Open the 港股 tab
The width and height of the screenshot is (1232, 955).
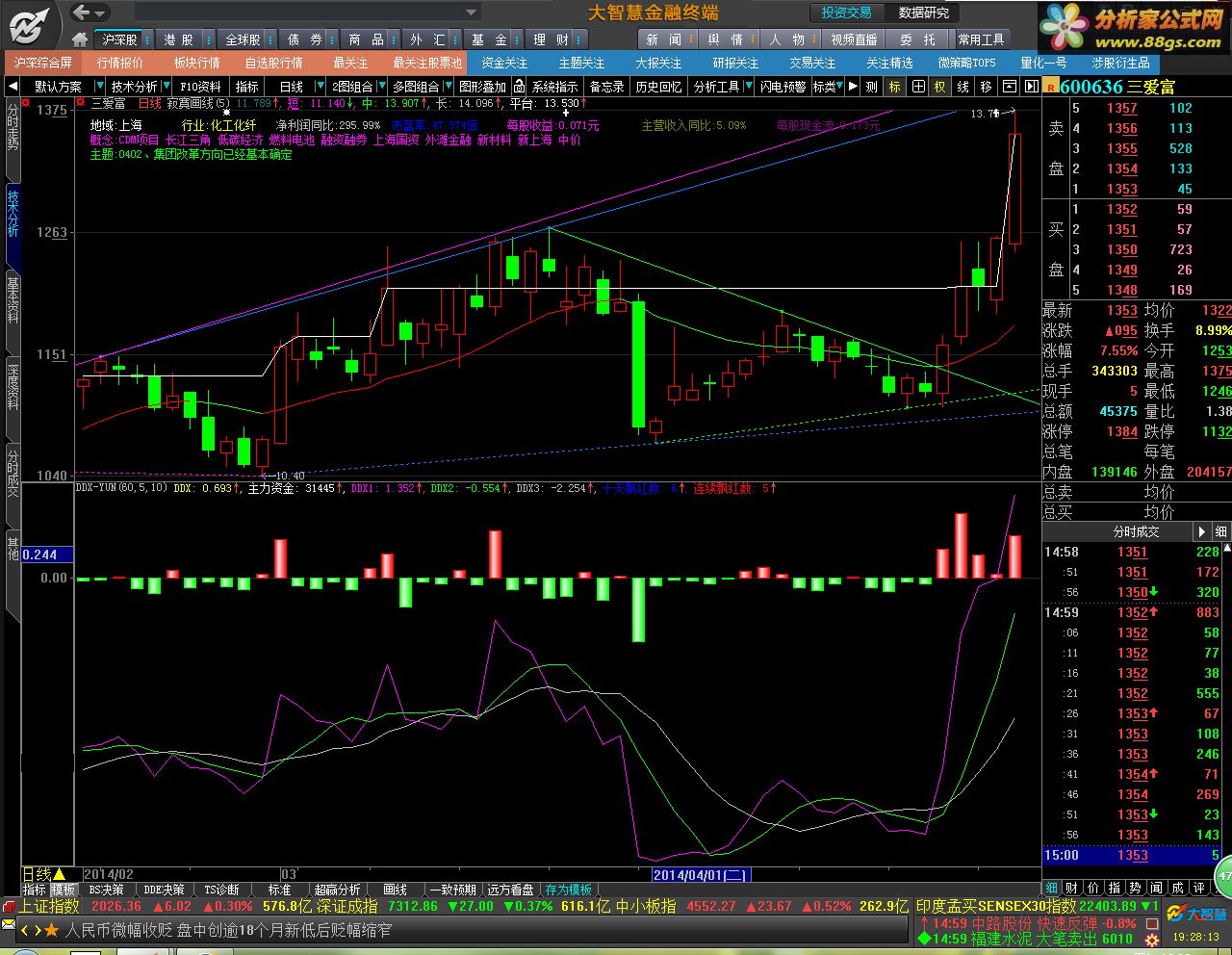(x=178, y=39)
